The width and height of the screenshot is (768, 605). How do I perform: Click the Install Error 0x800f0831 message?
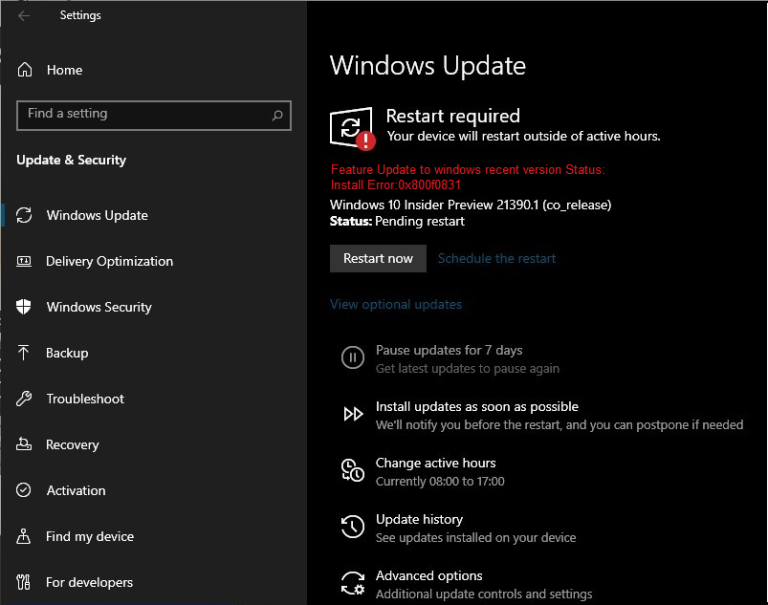(x=396, y=185)
